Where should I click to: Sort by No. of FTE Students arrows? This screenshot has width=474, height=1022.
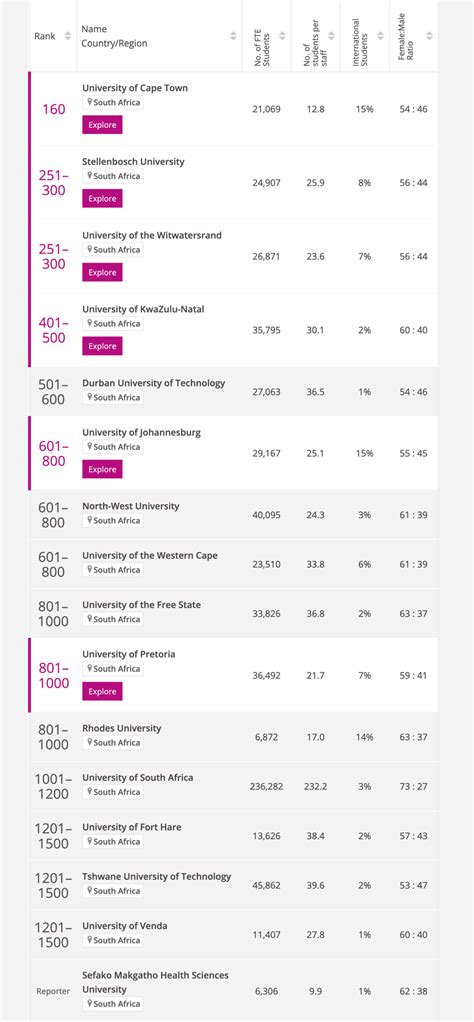pos(282,36)
